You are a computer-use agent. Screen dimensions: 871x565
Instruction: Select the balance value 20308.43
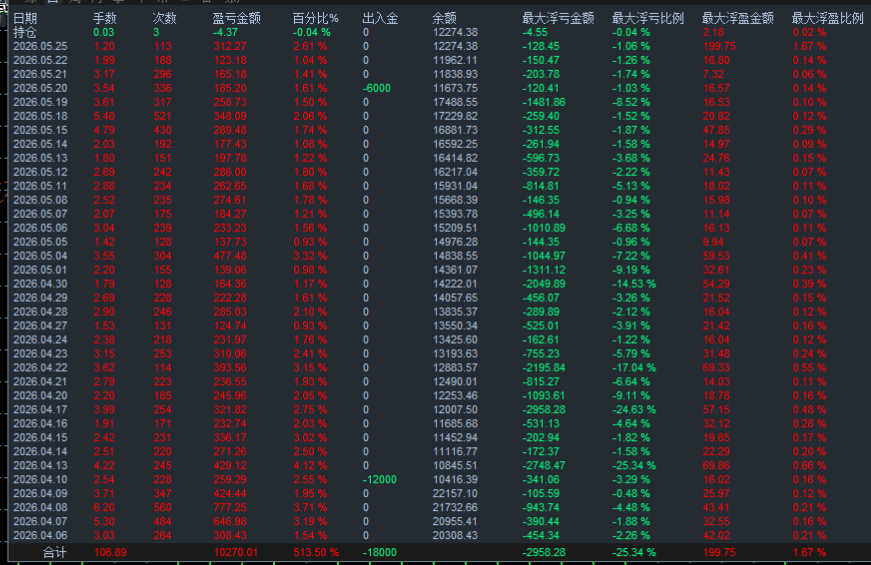click(455, 536)
